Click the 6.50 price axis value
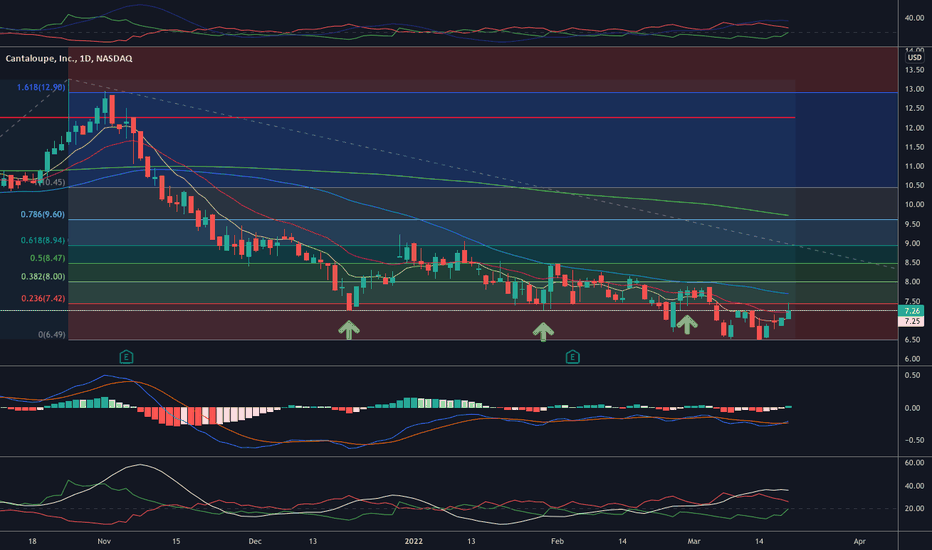This screenshot has width=932, height=550. pyautogui.click(x=914, y=340)
